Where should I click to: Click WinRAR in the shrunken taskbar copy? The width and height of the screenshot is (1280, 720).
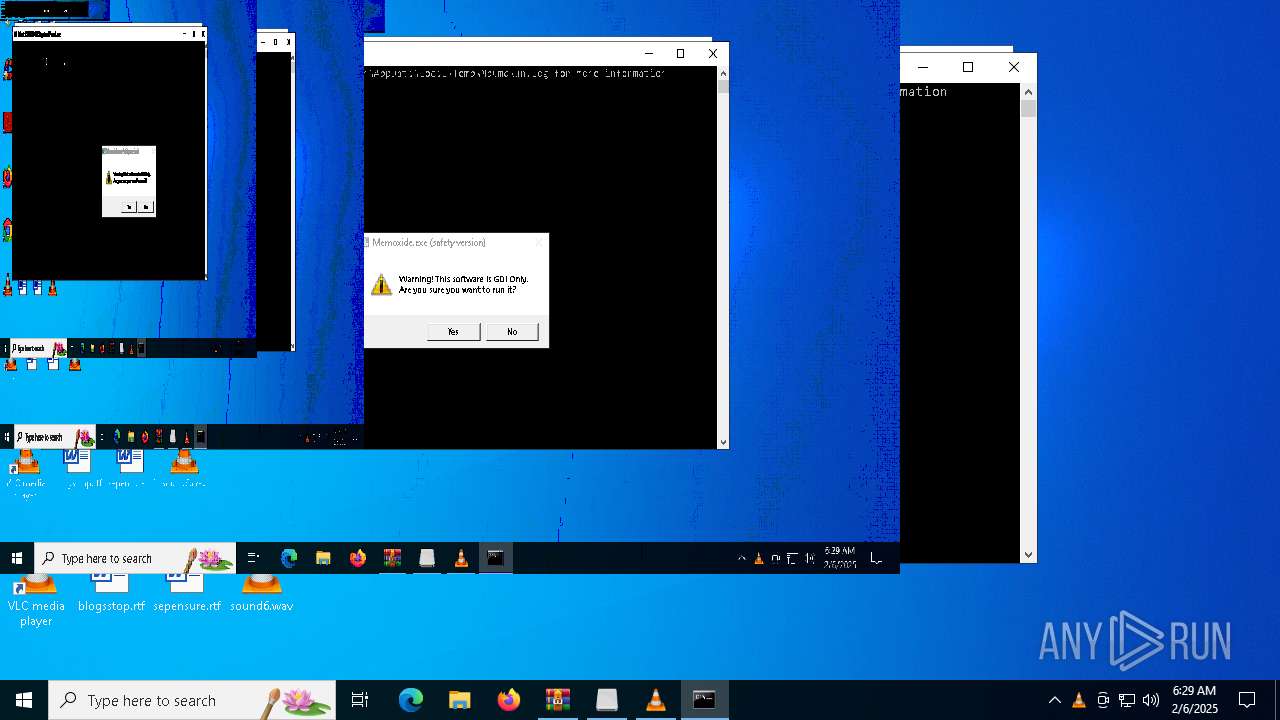point(392,558)
